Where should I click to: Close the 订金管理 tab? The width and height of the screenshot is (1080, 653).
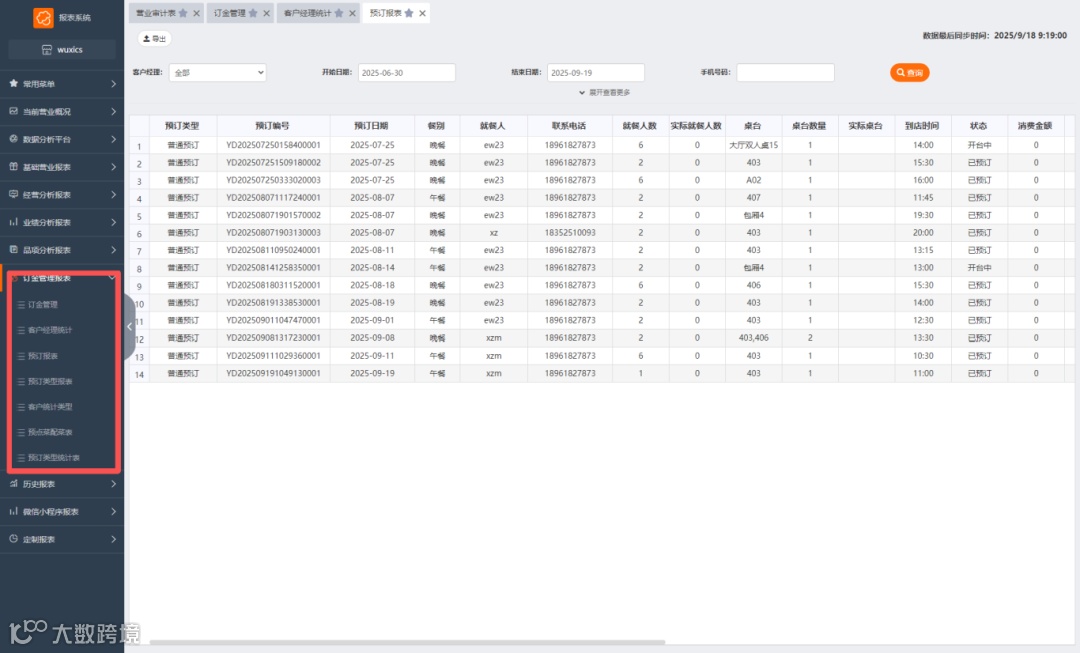(267, 13)
